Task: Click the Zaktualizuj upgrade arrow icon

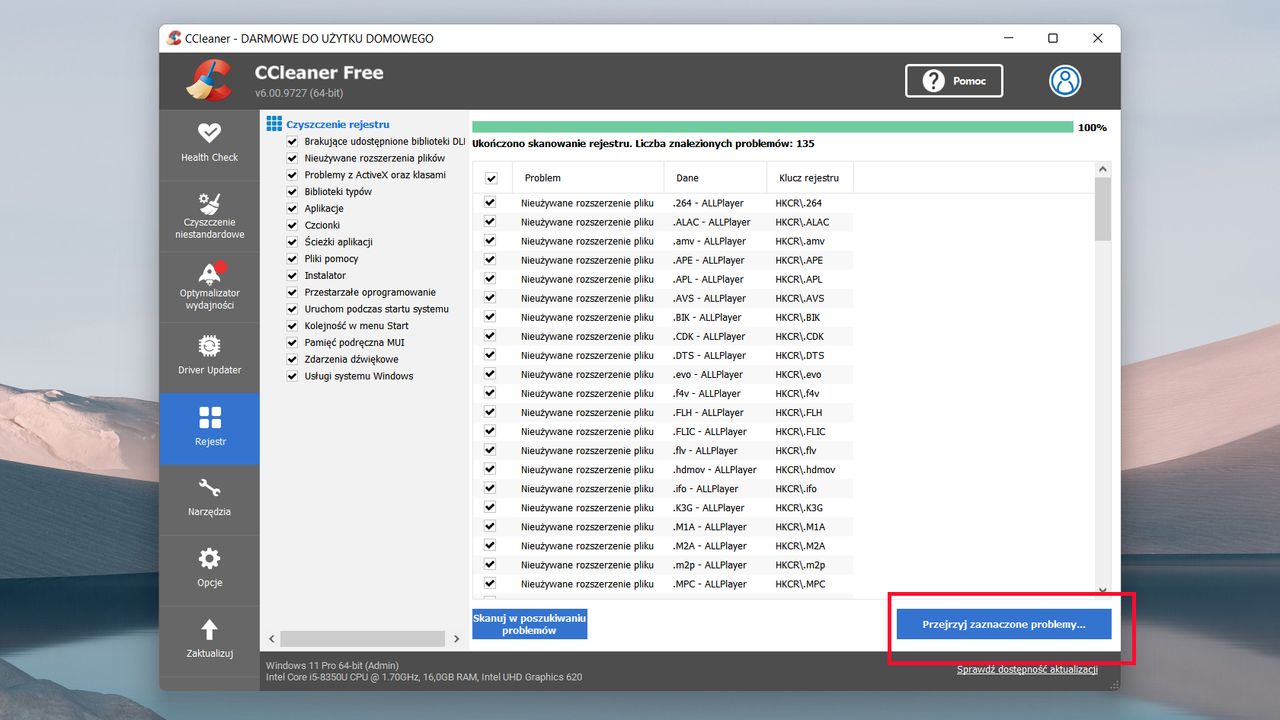Action: tap(209, 631)
